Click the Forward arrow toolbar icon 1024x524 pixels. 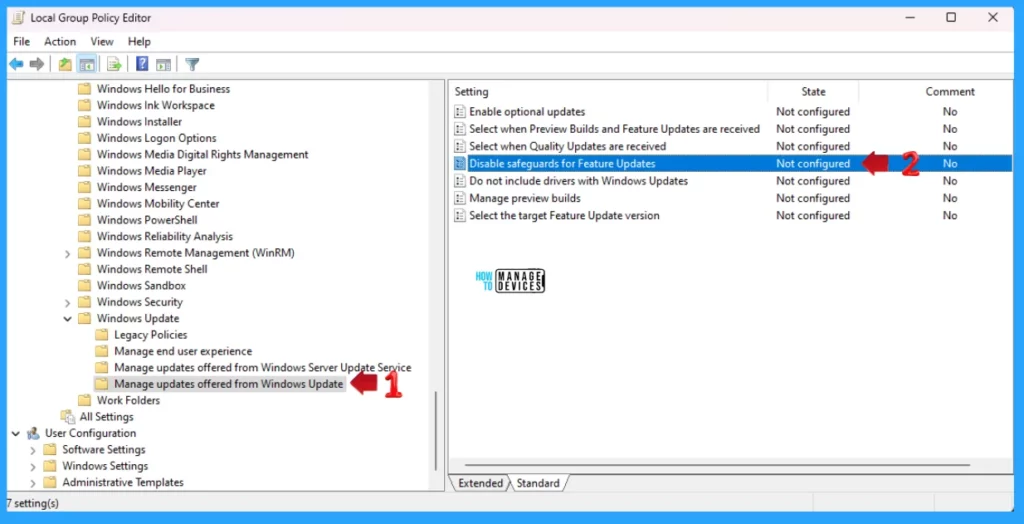[x=37, y=64]
